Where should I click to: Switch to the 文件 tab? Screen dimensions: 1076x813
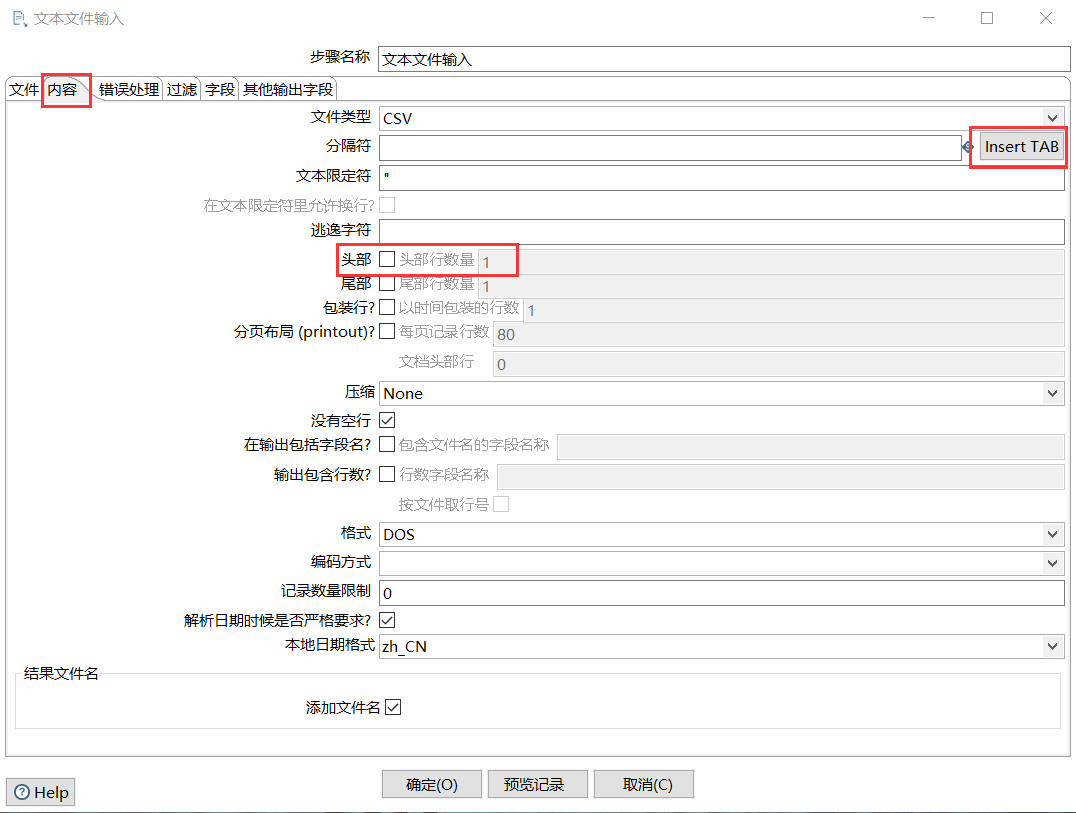[23, 89]
